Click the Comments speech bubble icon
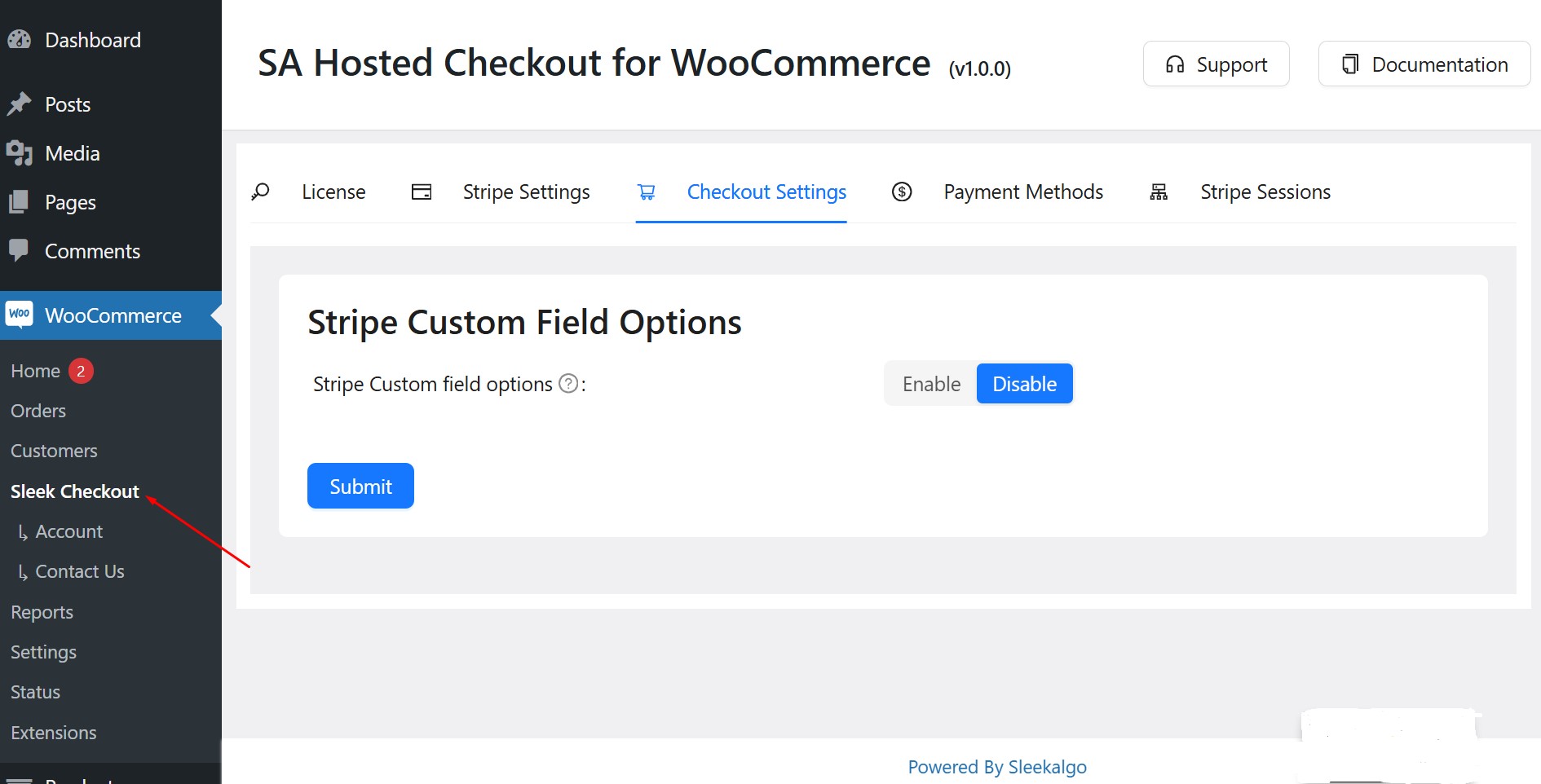 [x=20, y=250]
